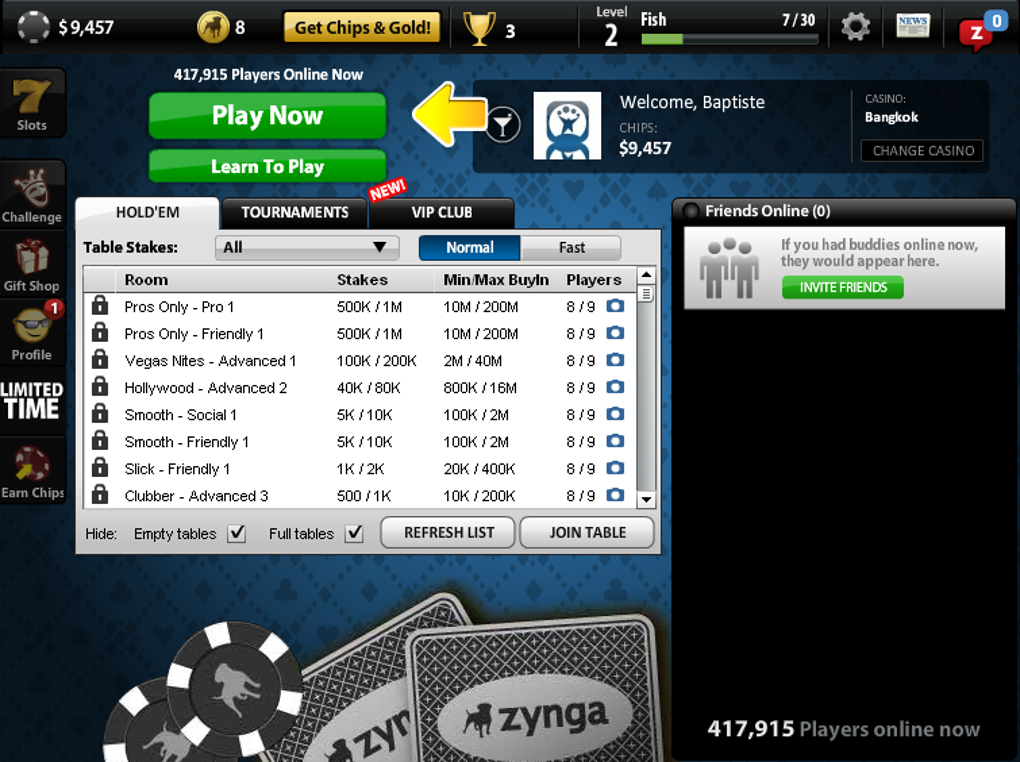The width and height of the screenshot is (1020, 762).
Task: Open the News newspaper icon
Action: (913, 26)
